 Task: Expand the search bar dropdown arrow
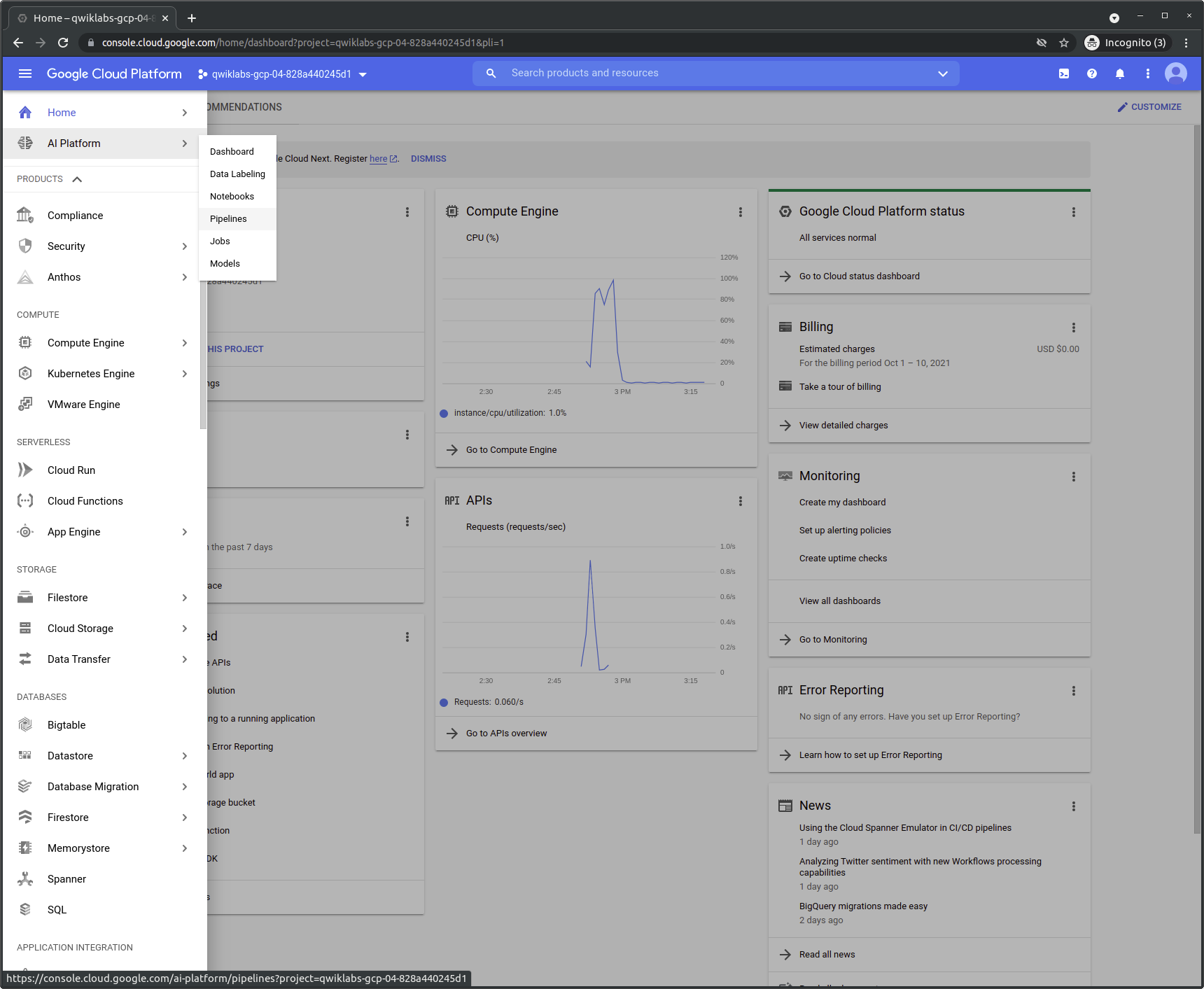coord(943,73)
